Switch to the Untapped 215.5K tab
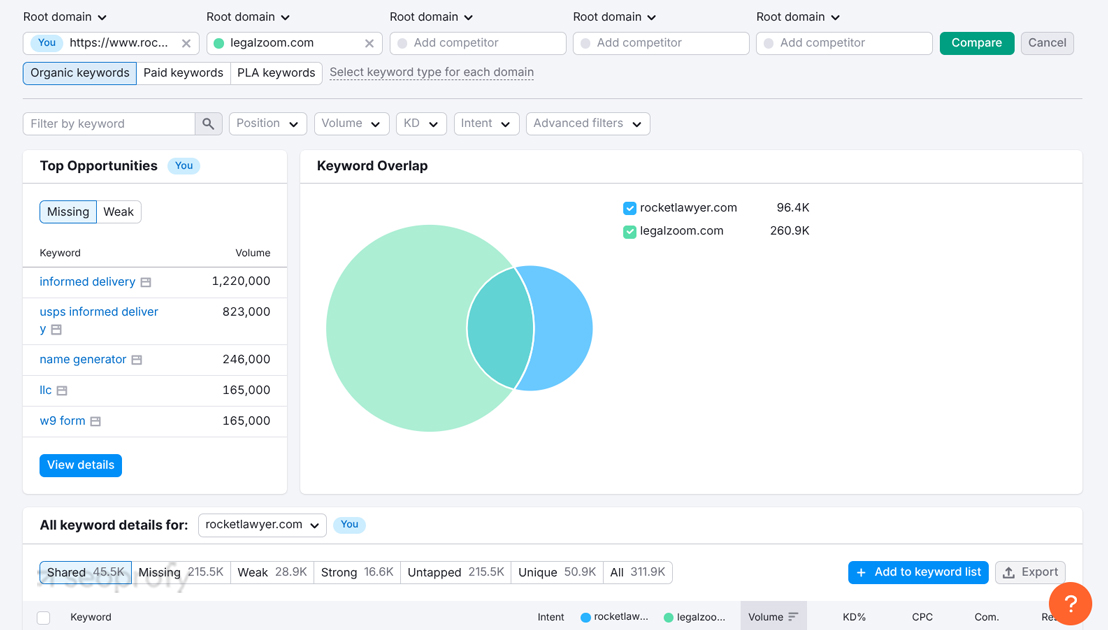This screenshot has width=1108, height=630. click(456, 572)
